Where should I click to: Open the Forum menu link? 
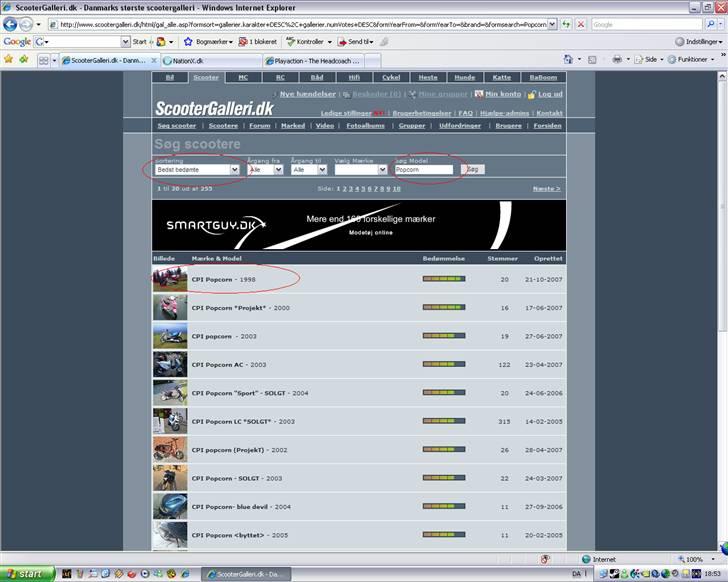coord(259,126)
